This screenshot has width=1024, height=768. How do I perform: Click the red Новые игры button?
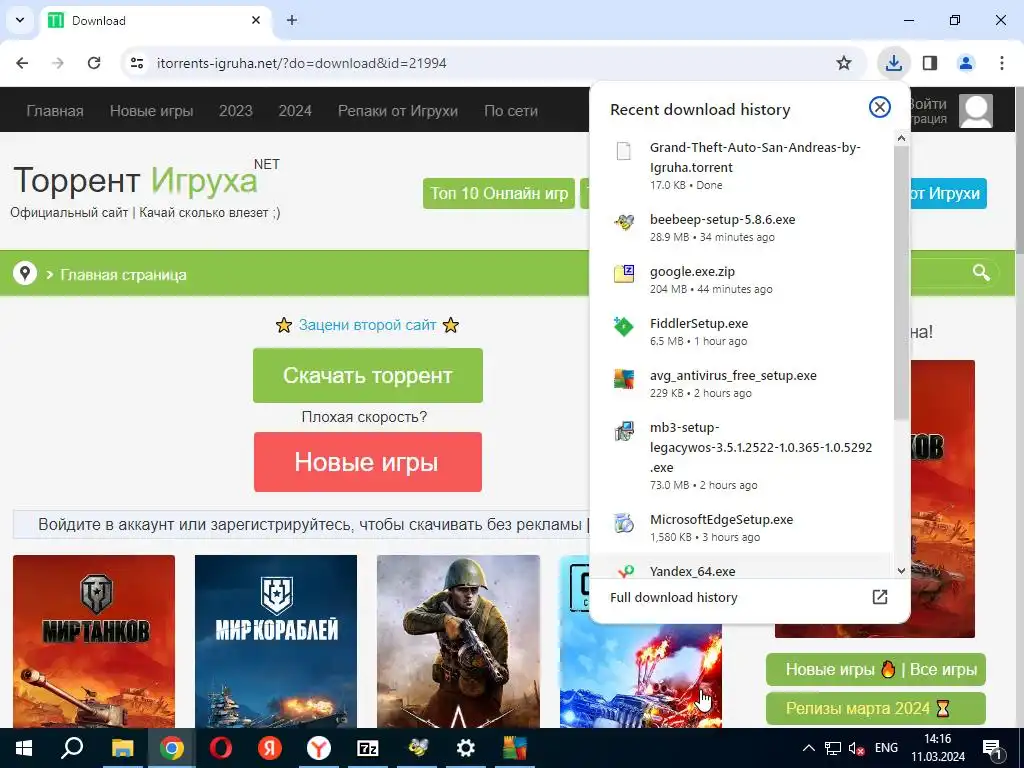[x=368, y=462]
